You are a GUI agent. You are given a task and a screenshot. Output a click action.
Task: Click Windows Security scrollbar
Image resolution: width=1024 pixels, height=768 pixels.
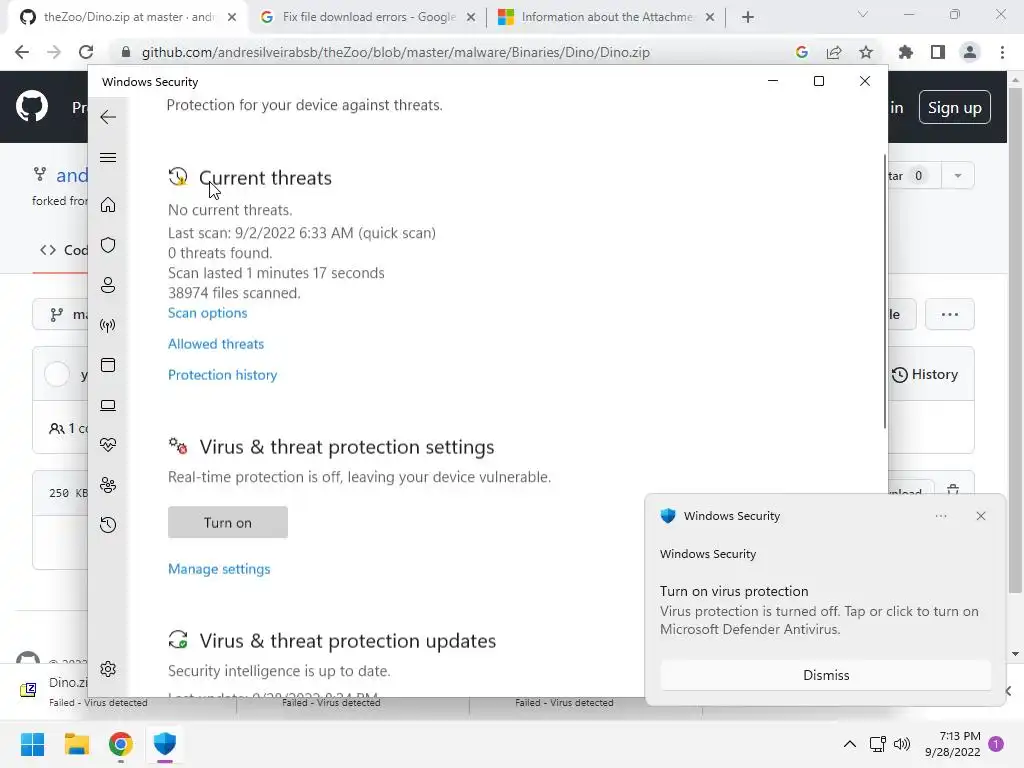point(885,291)
